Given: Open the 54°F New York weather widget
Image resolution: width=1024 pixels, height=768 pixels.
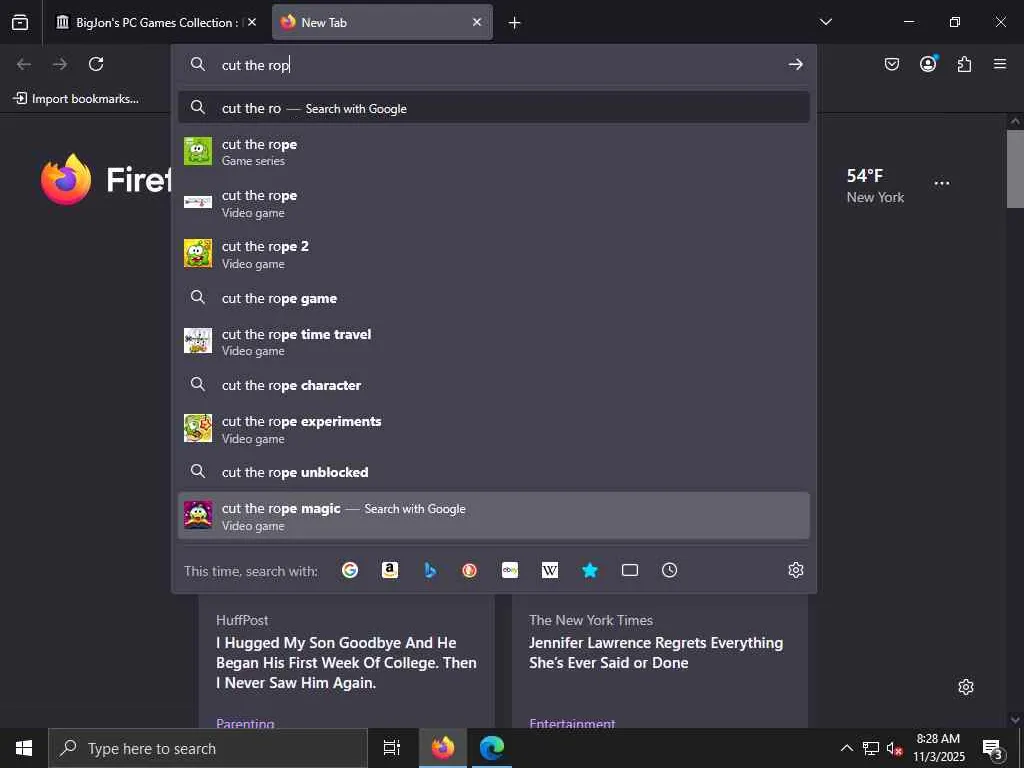Looking at the screenshot, I should tap(875, 185).
